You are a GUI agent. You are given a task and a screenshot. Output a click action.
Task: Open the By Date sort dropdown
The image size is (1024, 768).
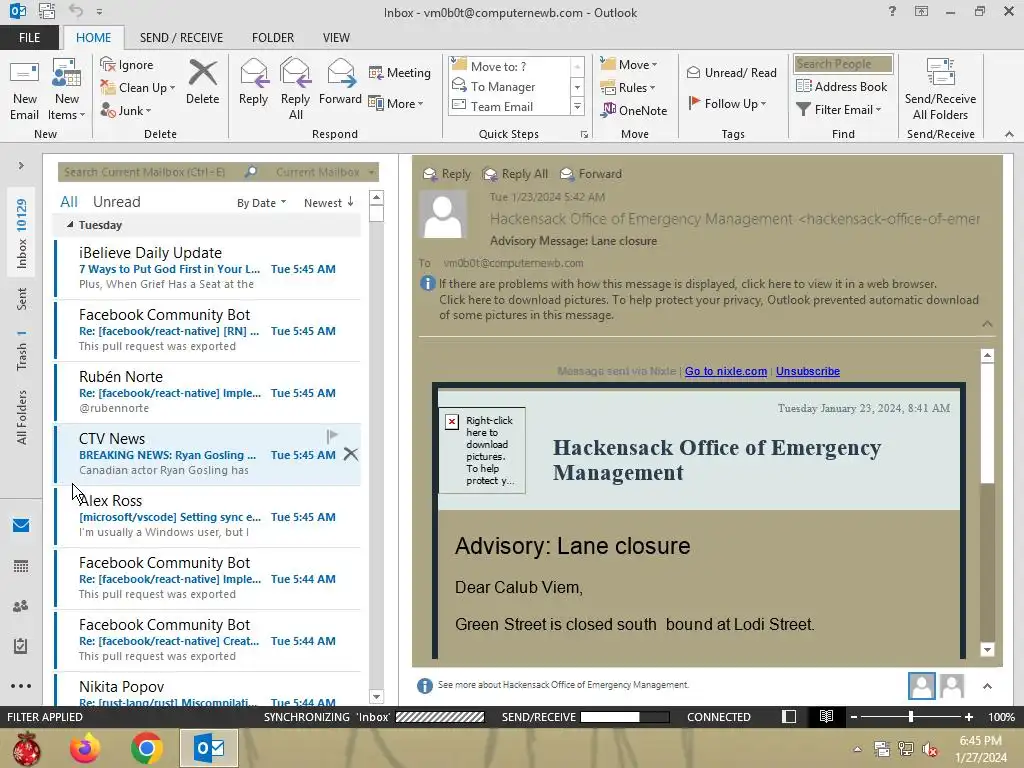coord(261,203)
